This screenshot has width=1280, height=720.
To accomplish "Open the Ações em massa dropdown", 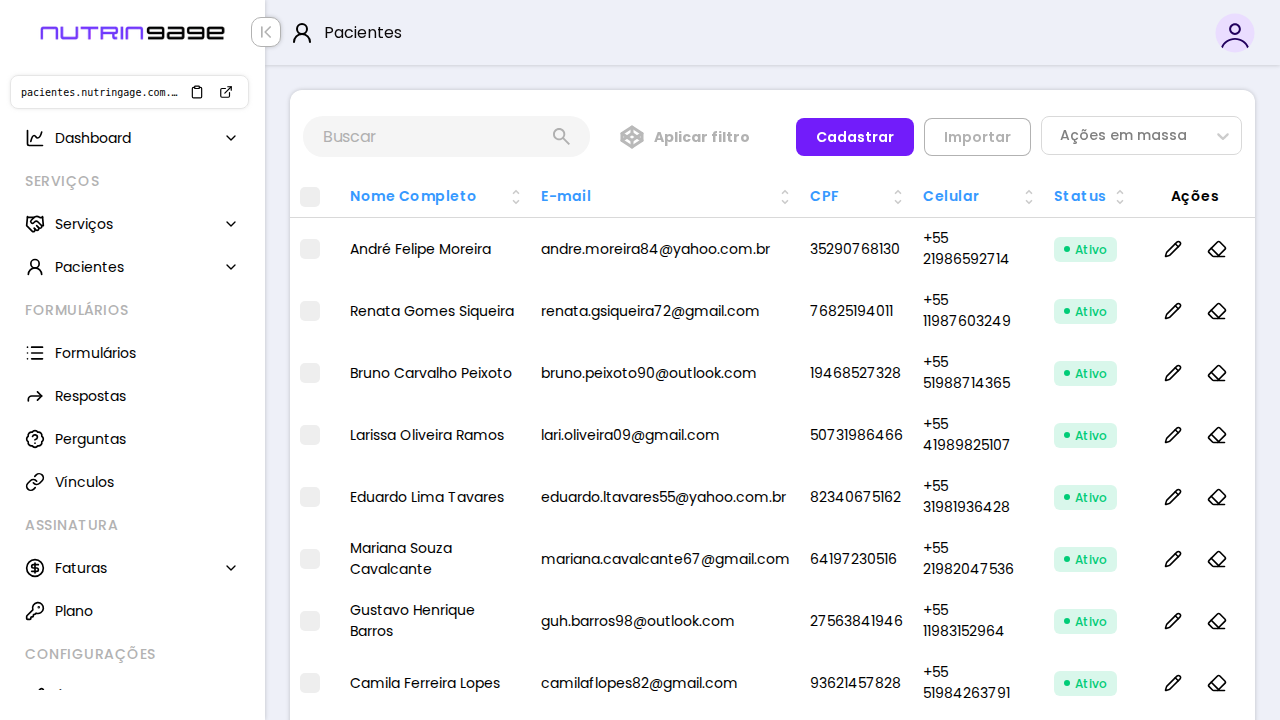I will [1141, 136].
